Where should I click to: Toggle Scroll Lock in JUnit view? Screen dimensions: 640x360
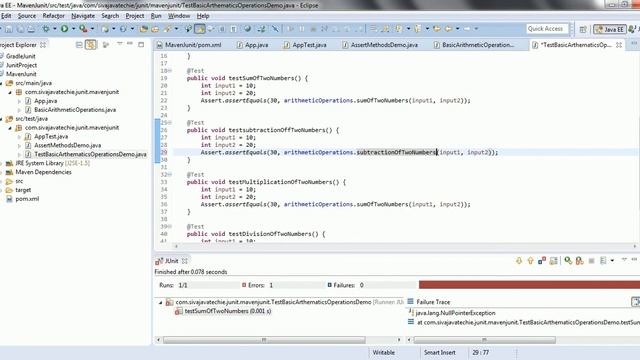click(x=553, y=261)
